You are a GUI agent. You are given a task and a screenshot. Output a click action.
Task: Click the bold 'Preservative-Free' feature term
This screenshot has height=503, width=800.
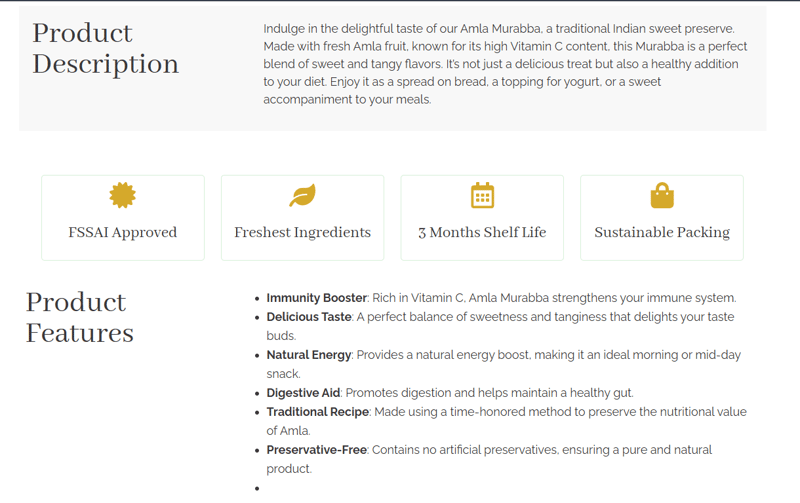[x=317, y=450]
